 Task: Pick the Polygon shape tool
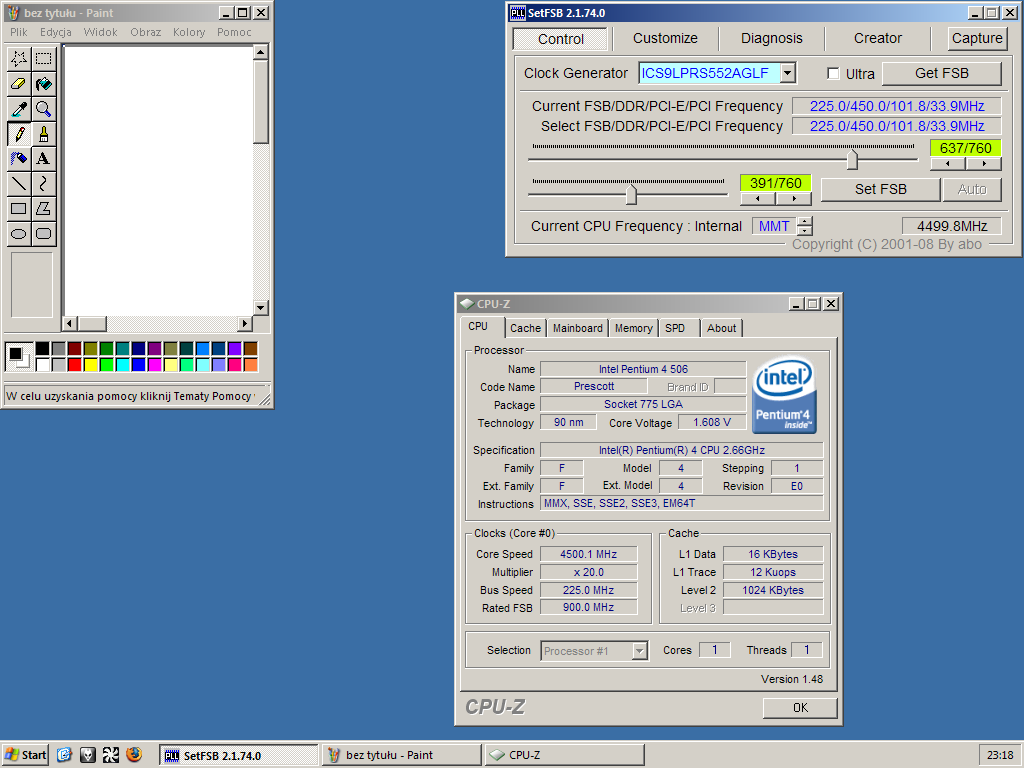pyautogui.click(x=44, y=209)
